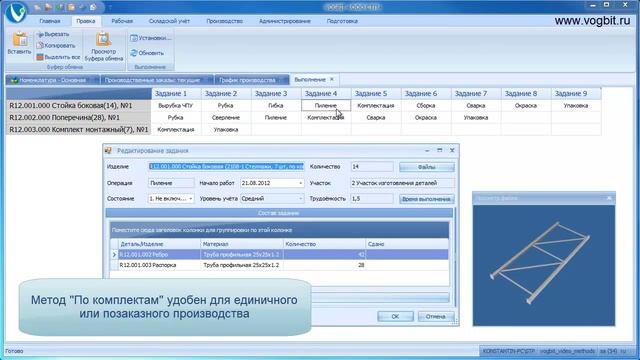Click the Обновить refresh icon

(134, 53)
